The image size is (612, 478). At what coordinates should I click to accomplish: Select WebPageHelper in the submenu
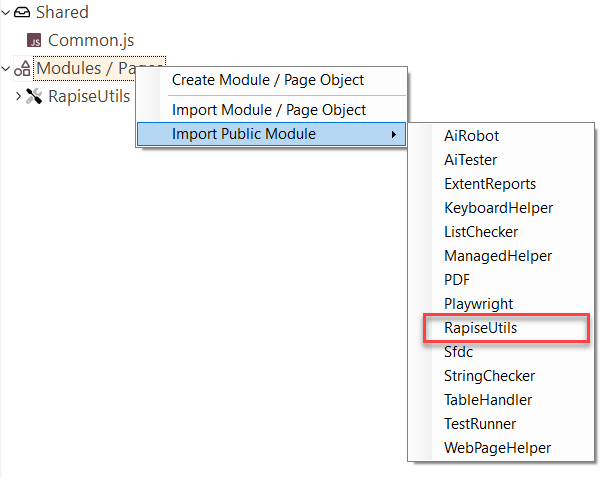point(497,447)
